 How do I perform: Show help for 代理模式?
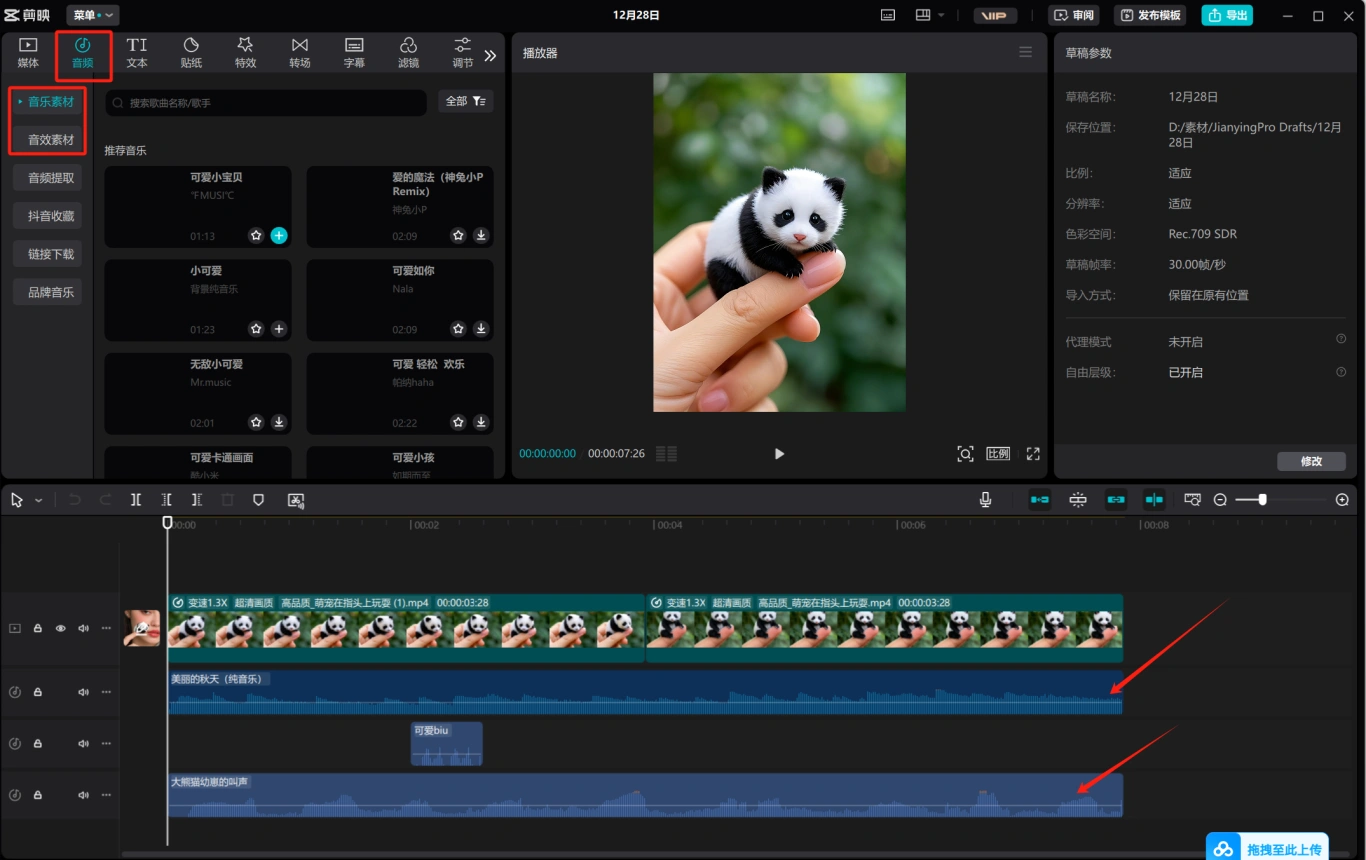tap(1341, 340)
